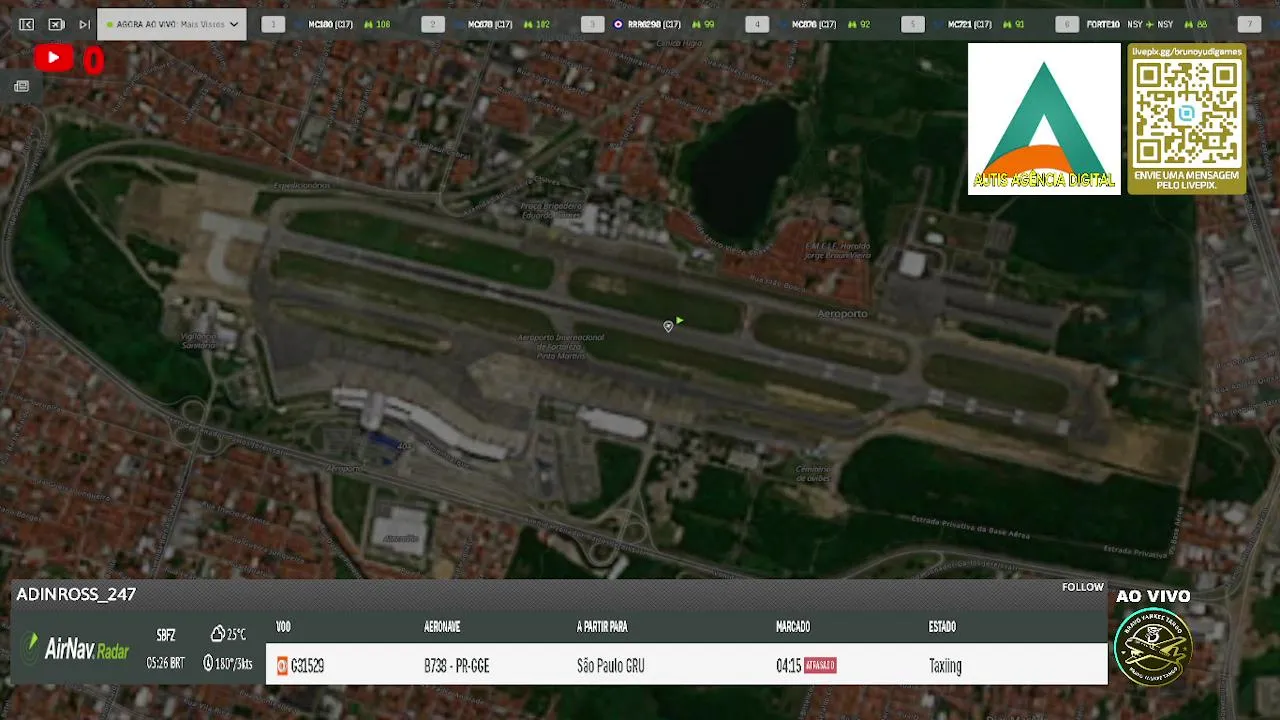Click the NSY to NSY route plane icon
This screenshot has height=720, width=1280.
pos(1150,24)
